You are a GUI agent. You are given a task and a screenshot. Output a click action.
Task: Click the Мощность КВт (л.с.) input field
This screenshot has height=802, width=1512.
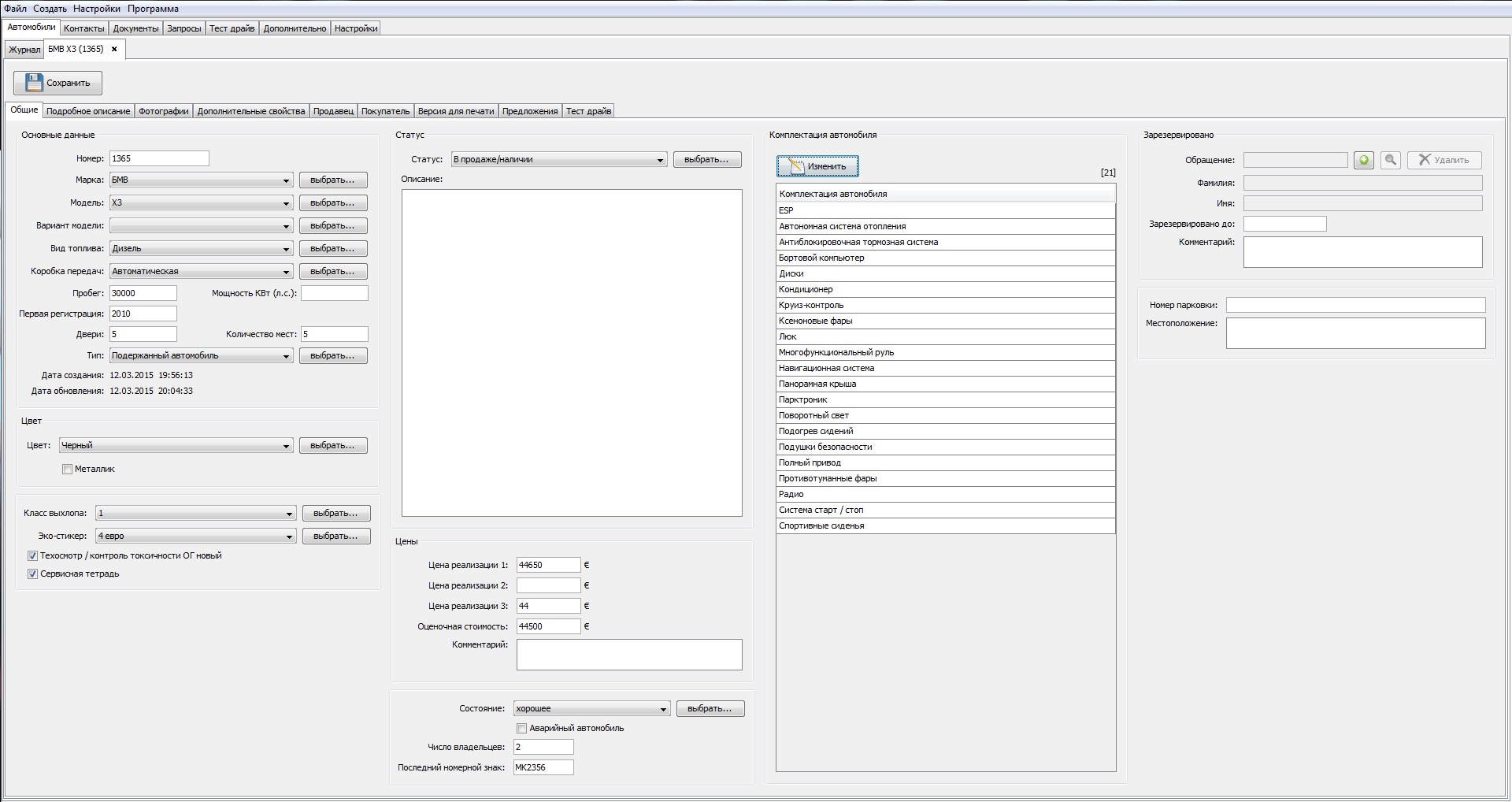[x=335, y=293]
